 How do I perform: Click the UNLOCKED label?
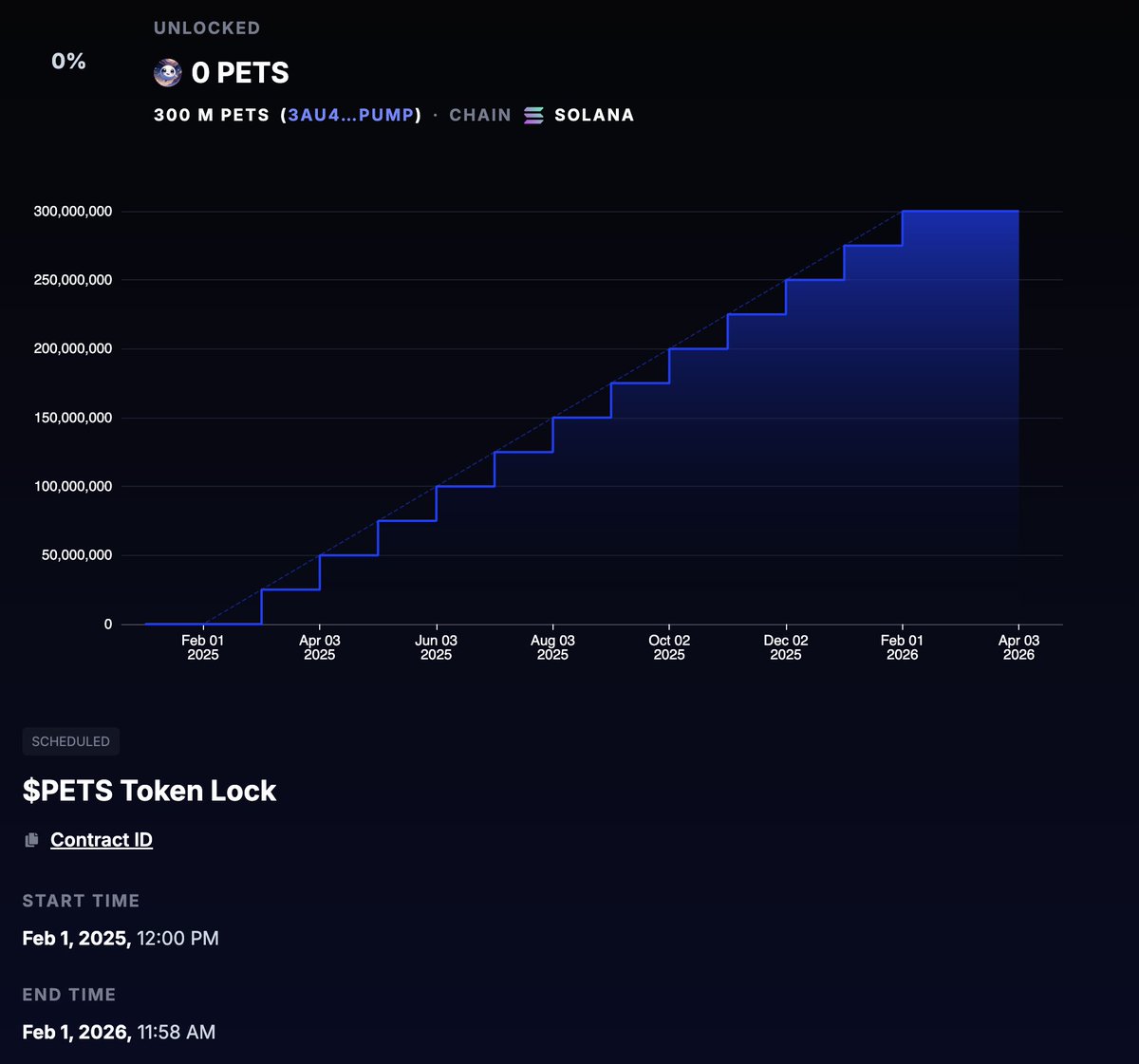pos(207,28)
